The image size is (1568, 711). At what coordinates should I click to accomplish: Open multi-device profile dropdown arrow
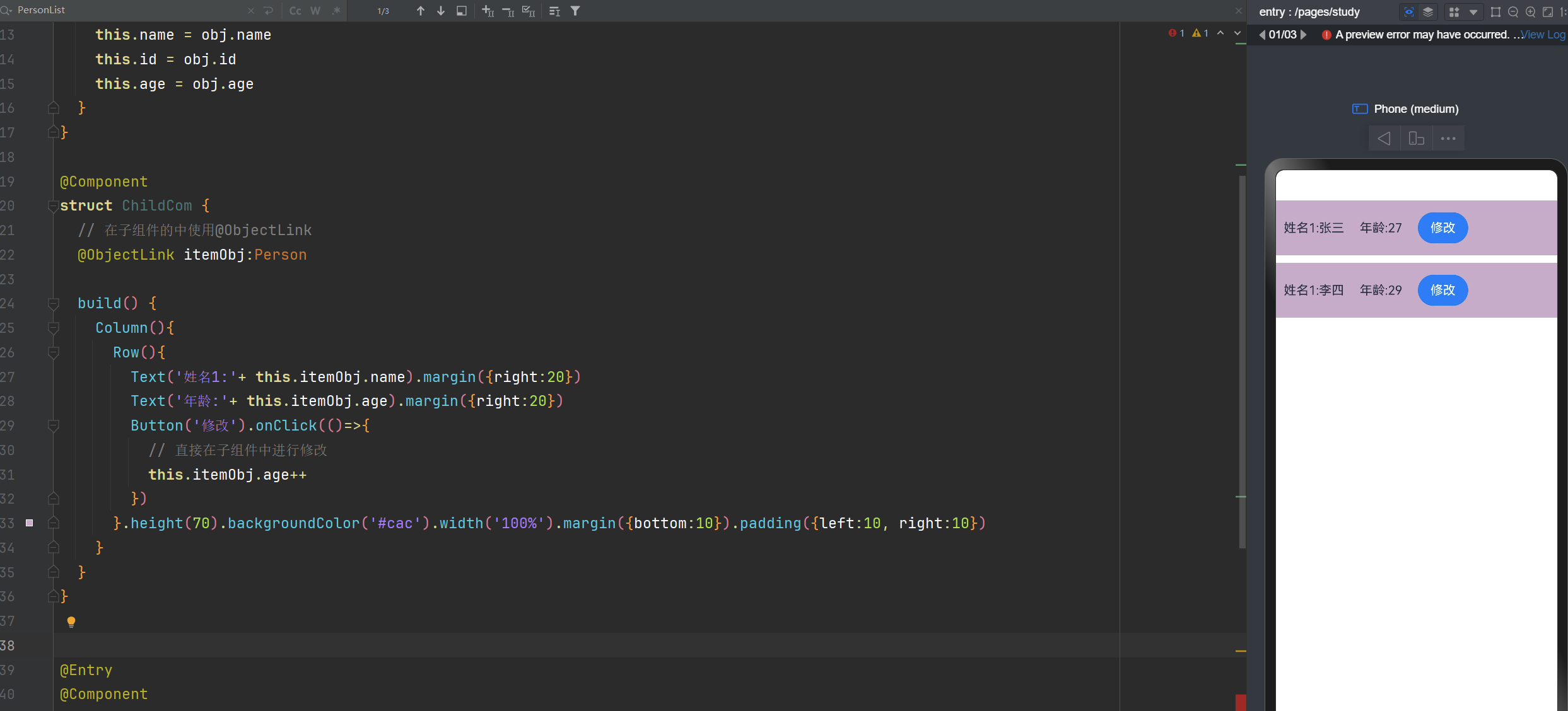tap(1473, 12)
